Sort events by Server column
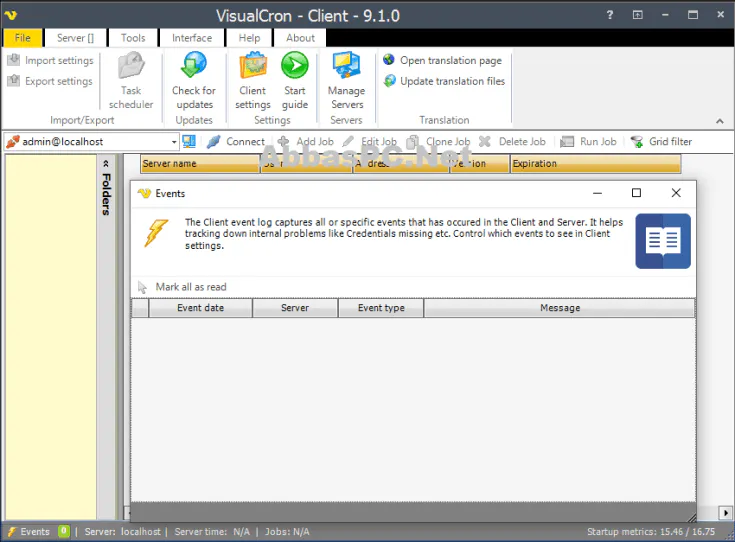Viewport: 735px width, 542px height. [x=295, y=308]
